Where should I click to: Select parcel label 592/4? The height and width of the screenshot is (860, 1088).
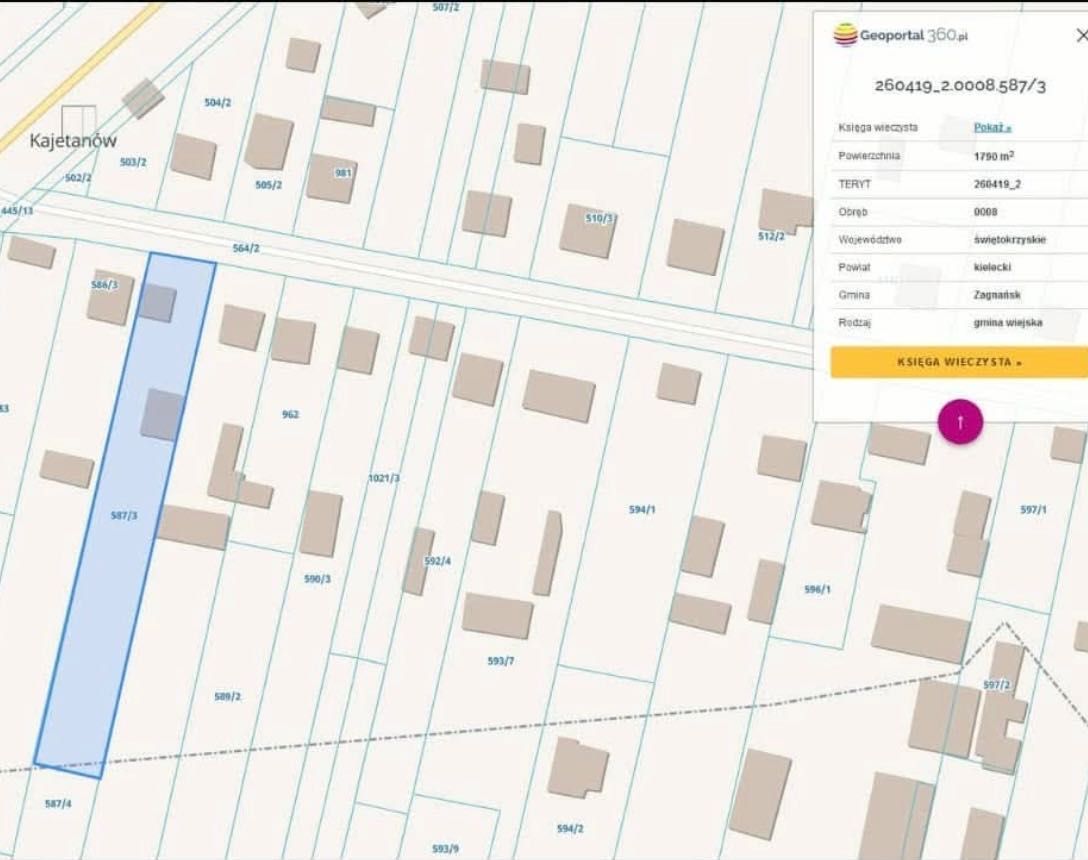point(437,561)
